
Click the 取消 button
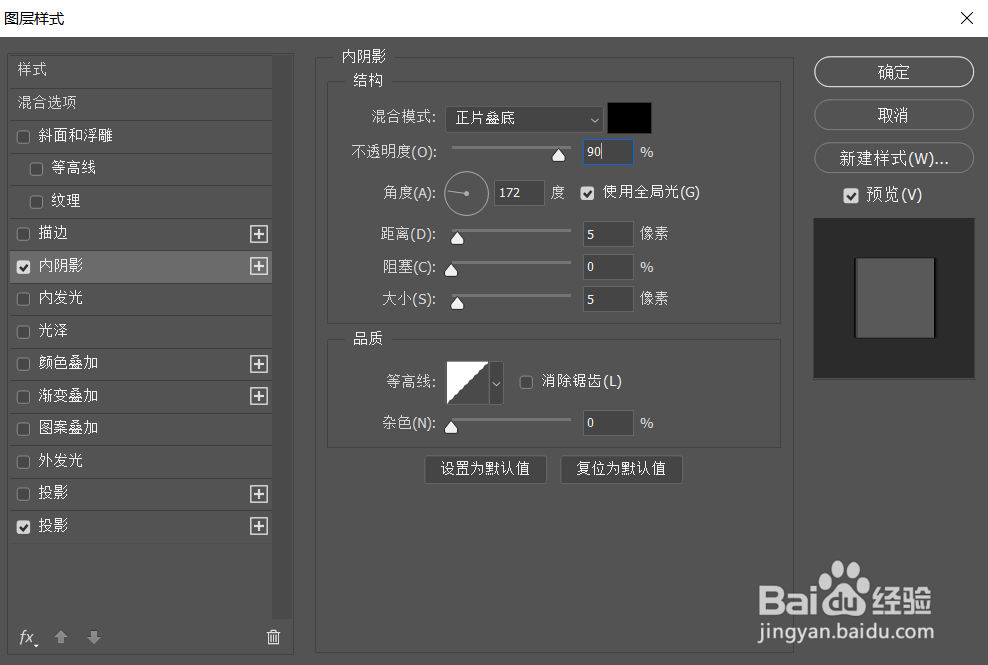pyautogui.click(x=893, y=115)
